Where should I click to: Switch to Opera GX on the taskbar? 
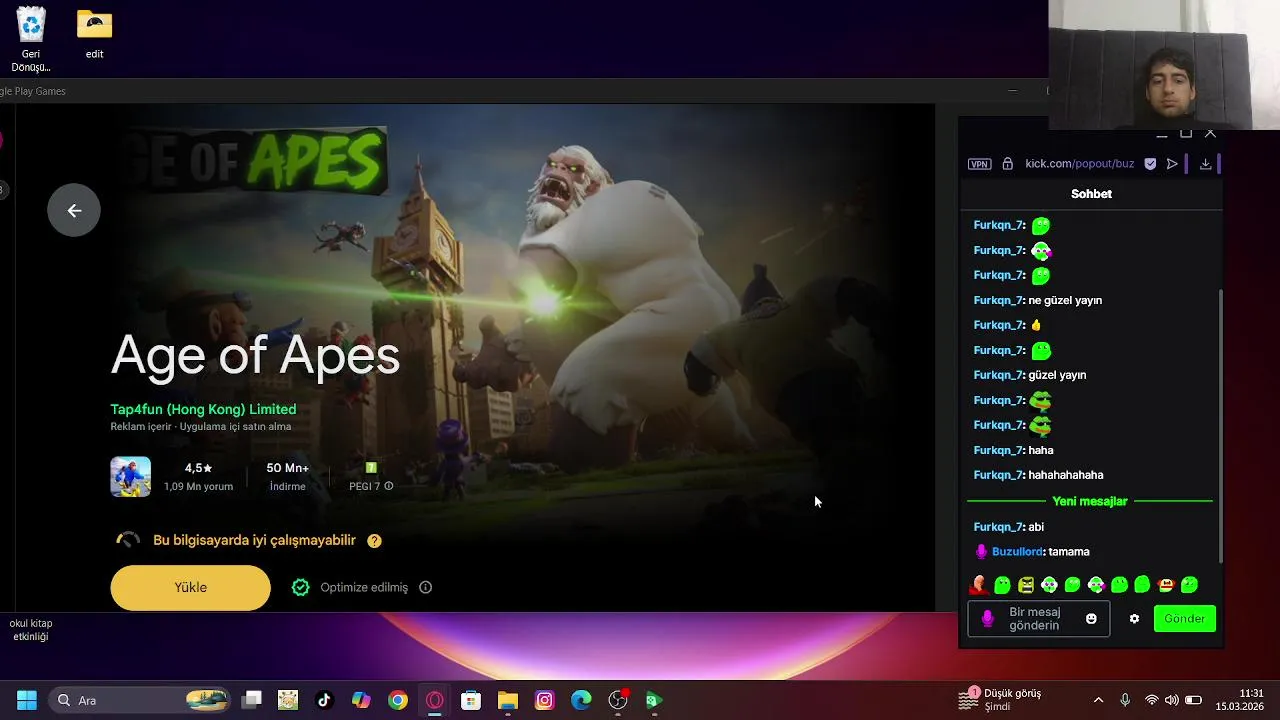[x=434, y=700]
